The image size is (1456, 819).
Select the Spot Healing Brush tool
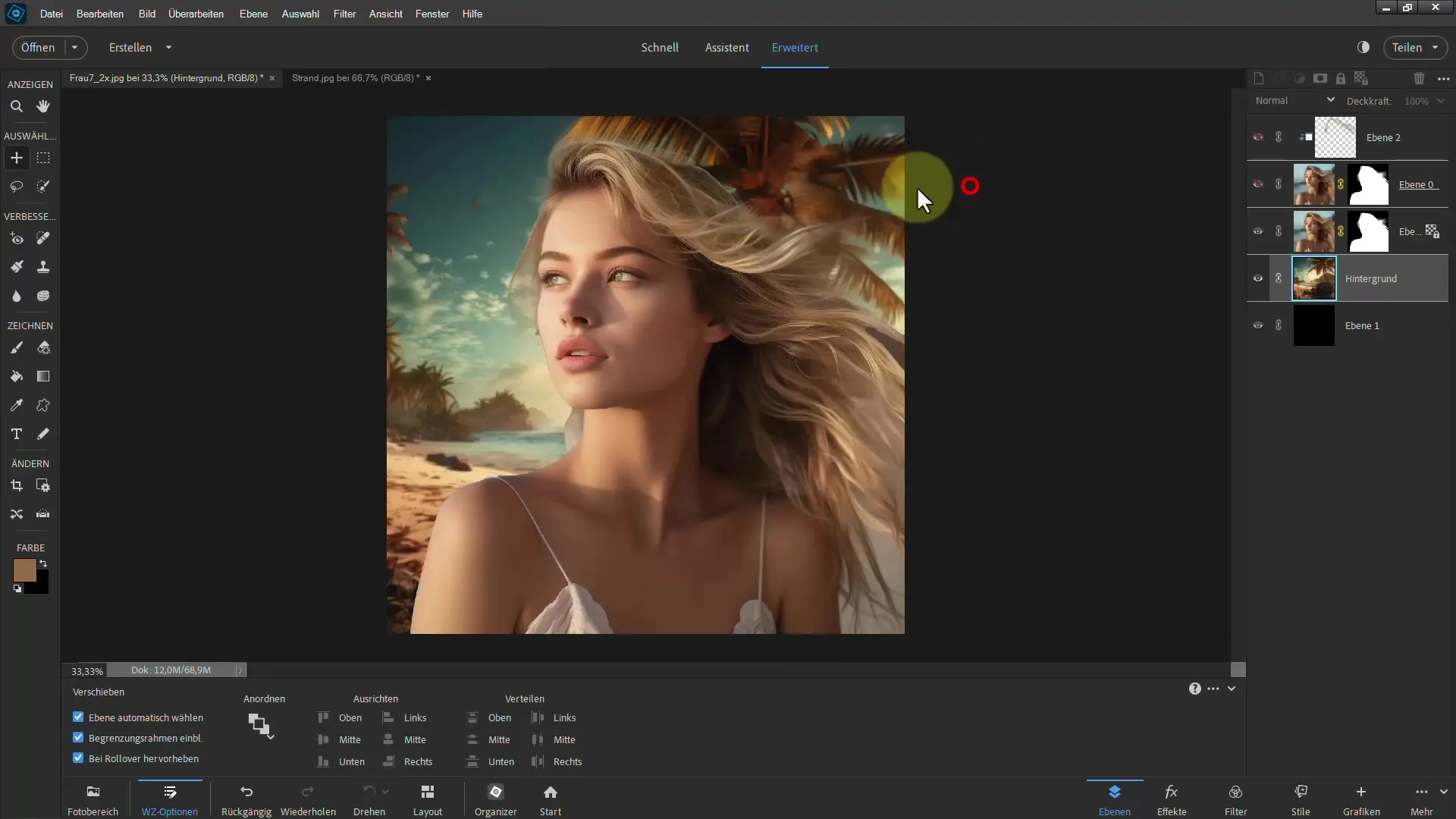click(x=43, y=238)
